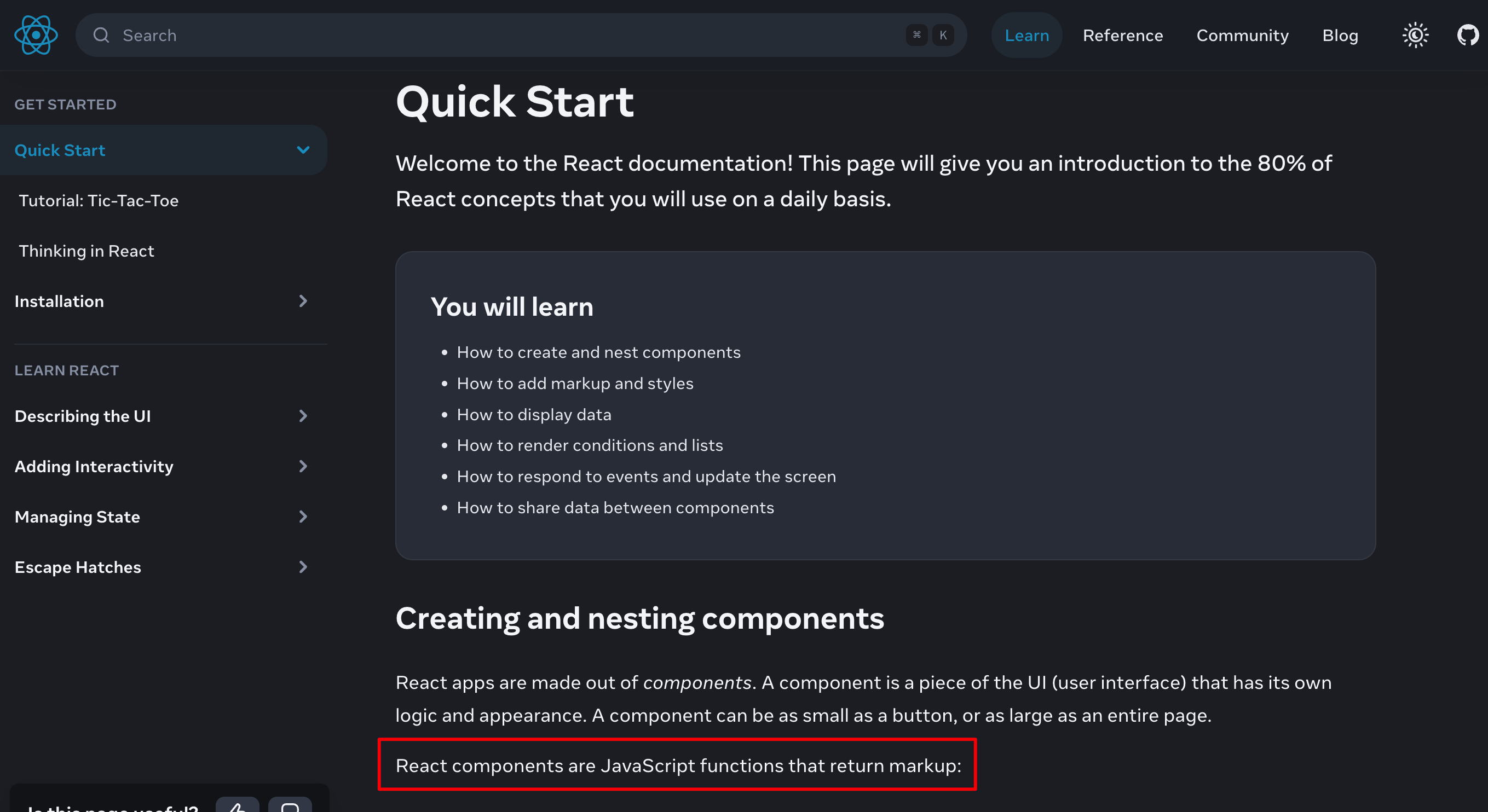Image resolution: width=1488 pixels, height=812 pixels.
Task: Open the Blog tab
Action: tap(1340, 35)
